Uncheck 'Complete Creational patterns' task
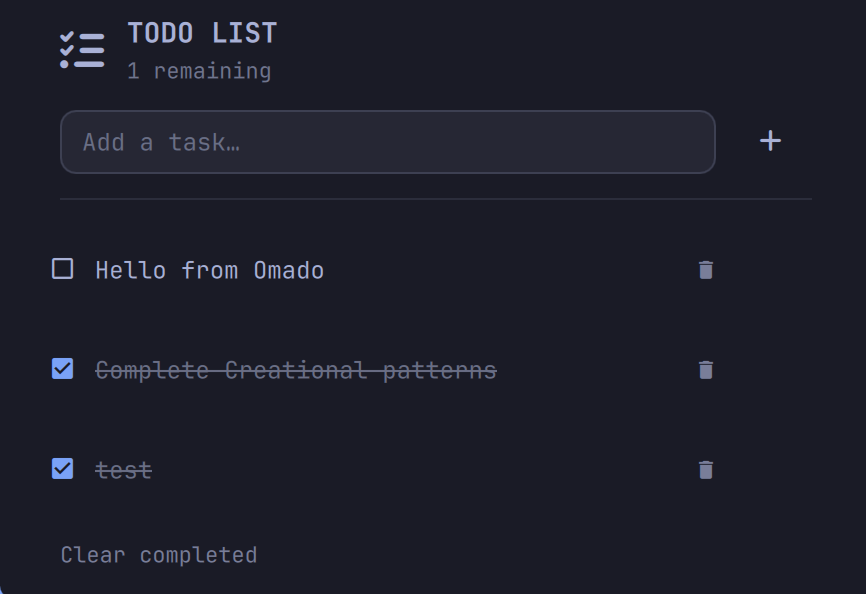The height and width of the screenshot is (594, 866). click(62, 369)
